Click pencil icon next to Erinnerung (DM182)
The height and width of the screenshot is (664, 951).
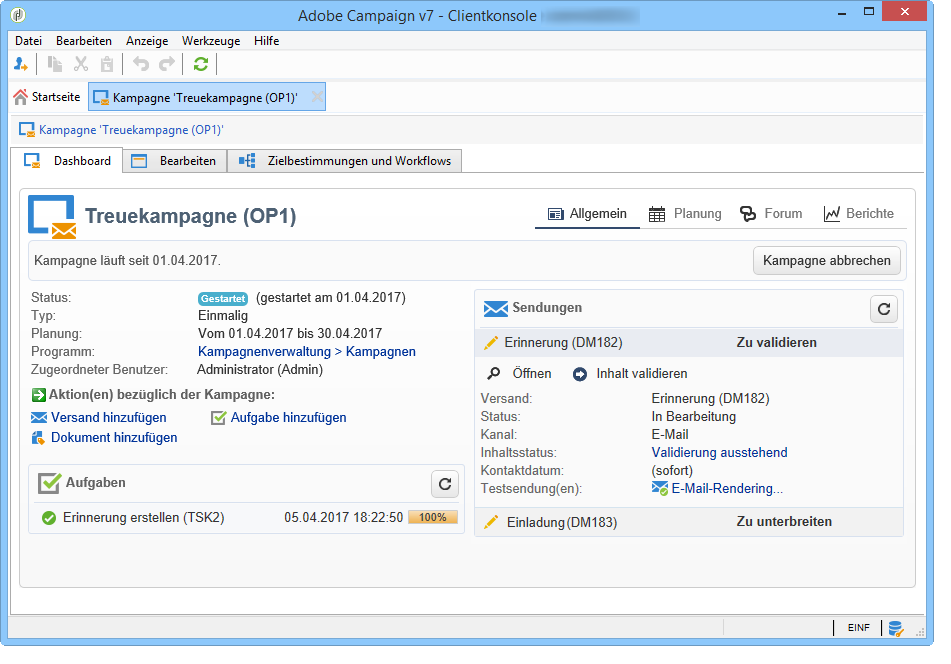(491, 343)
